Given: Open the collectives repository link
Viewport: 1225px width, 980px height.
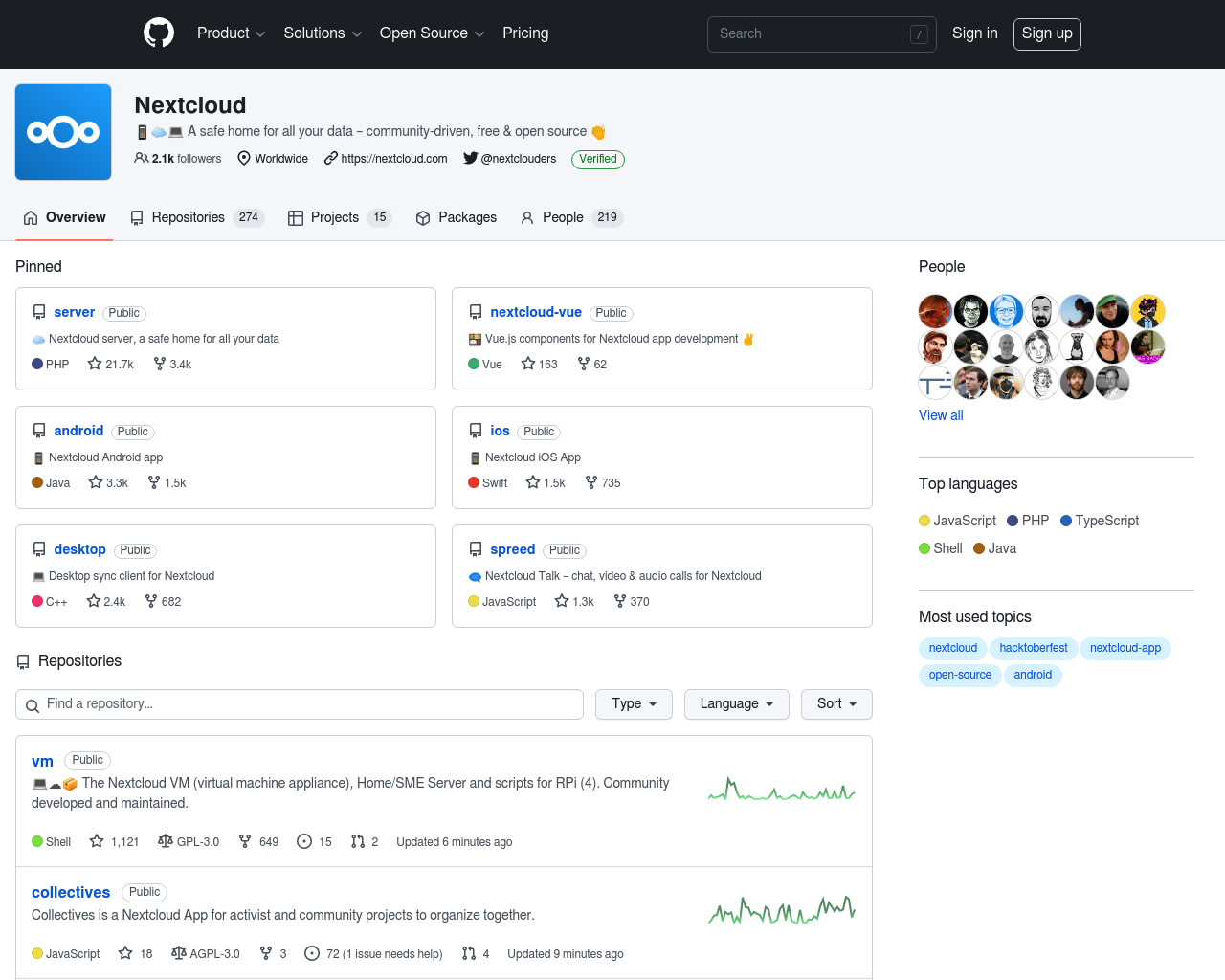Looking at the screenshot, I should 71,892.
